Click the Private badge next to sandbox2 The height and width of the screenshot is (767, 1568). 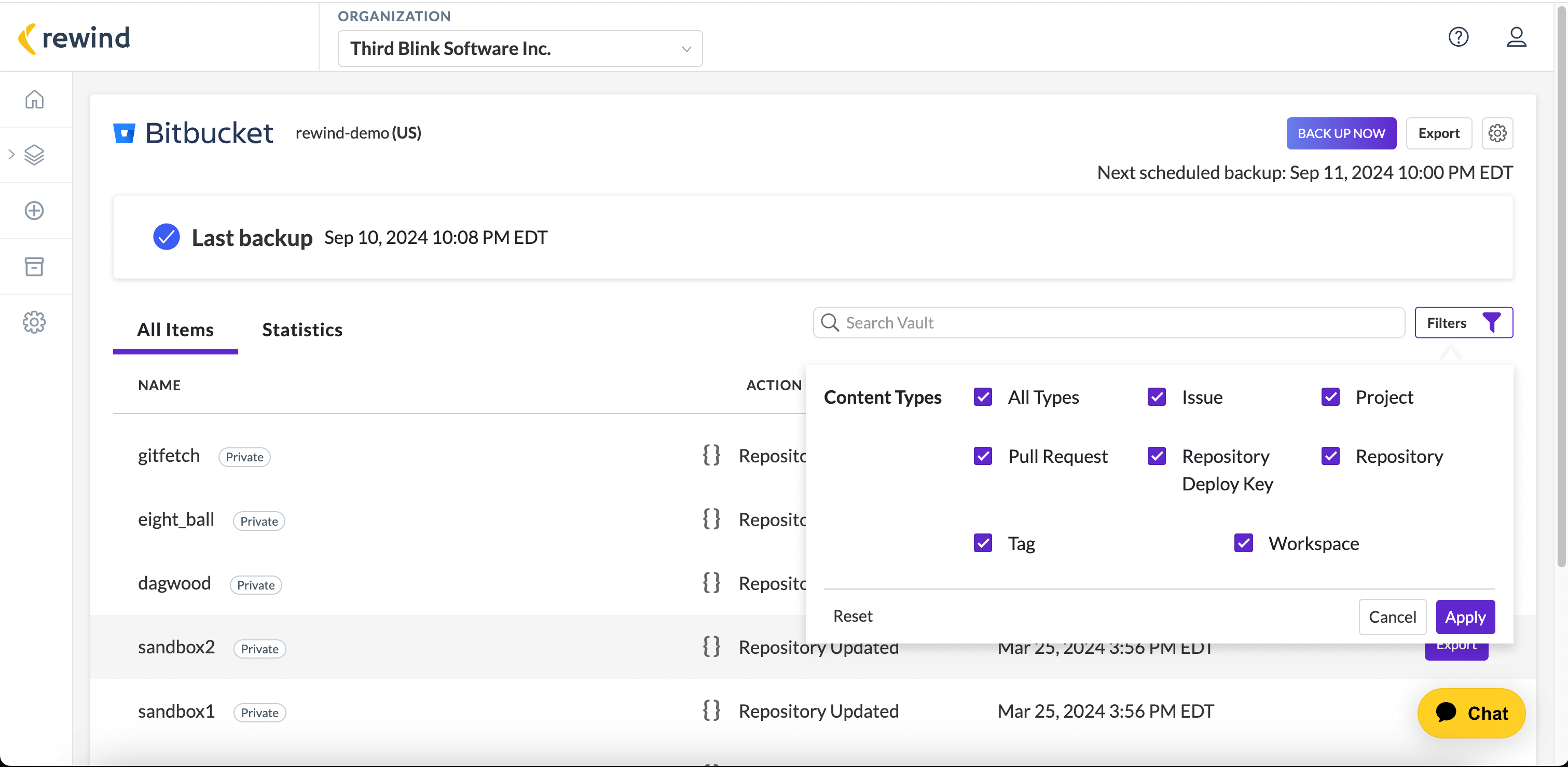260,649
